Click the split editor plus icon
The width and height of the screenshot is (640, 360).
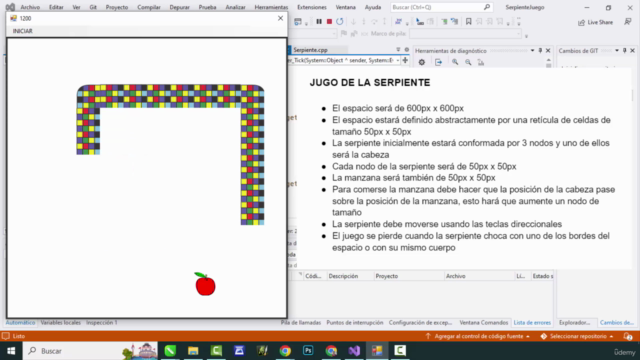(405, 60)
